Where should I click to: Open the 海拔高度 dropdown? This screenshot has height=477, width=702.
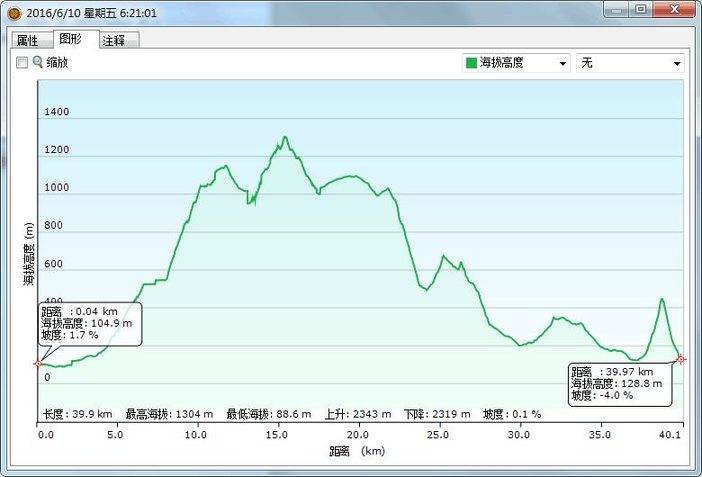click(x=515, y=63)
